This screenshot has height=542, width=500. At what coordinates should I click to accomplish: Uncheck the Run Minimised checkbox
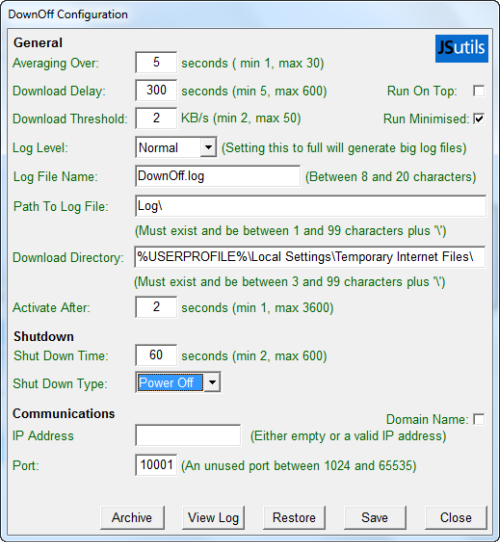(x=479, y=119)
